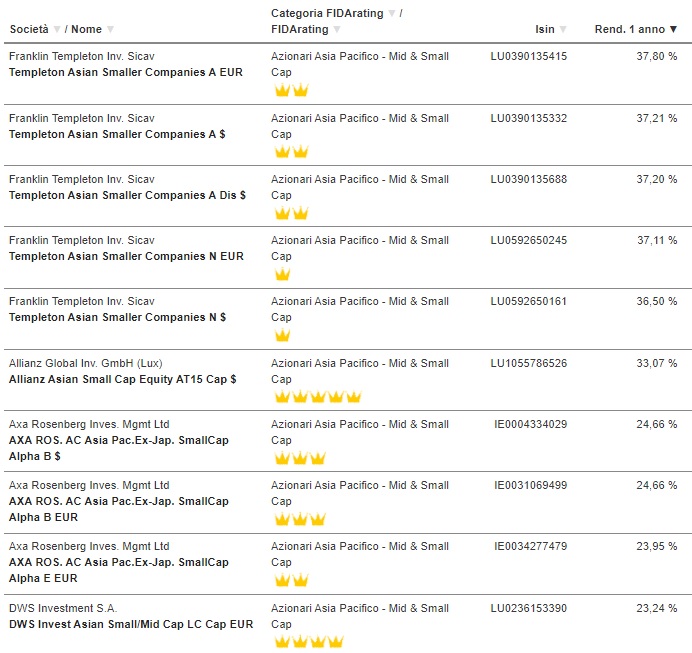692x653 pixels.
Task: Select ISIN LU0390135415
Action: (x=529, y=56)
